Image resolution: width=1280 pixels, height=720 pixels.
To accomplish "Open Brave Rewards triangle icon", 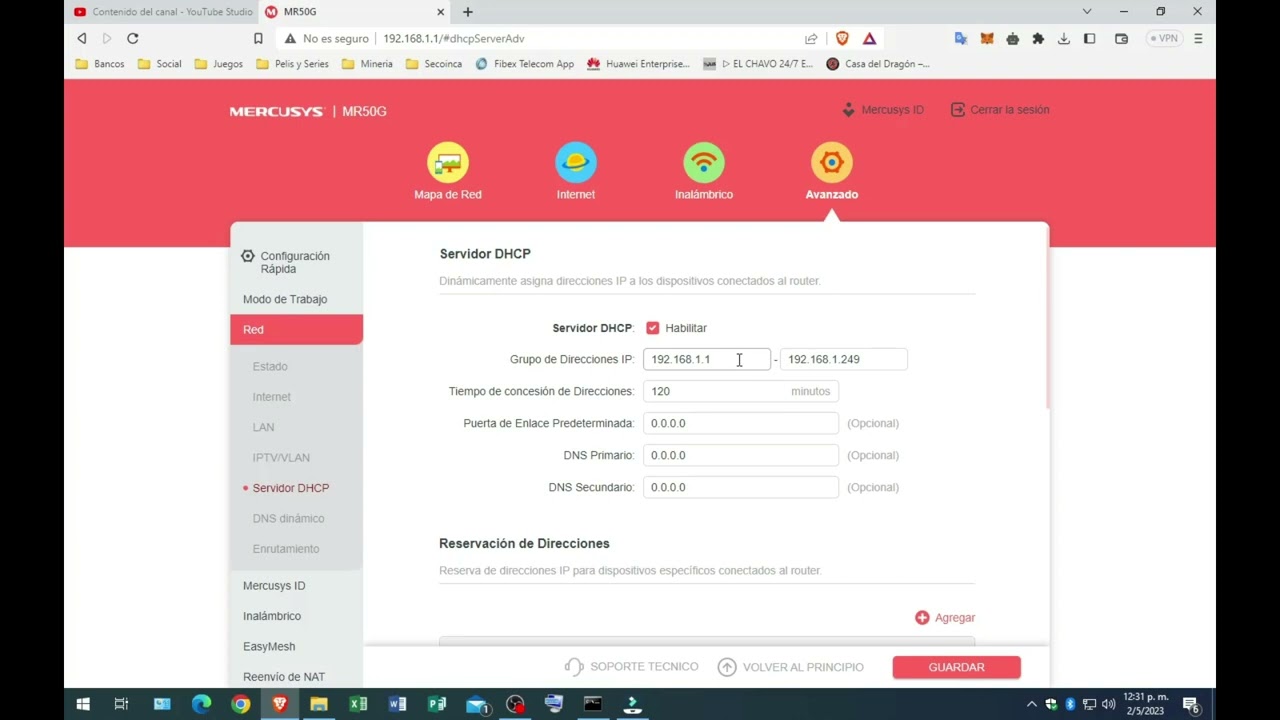I will (869, 38).
